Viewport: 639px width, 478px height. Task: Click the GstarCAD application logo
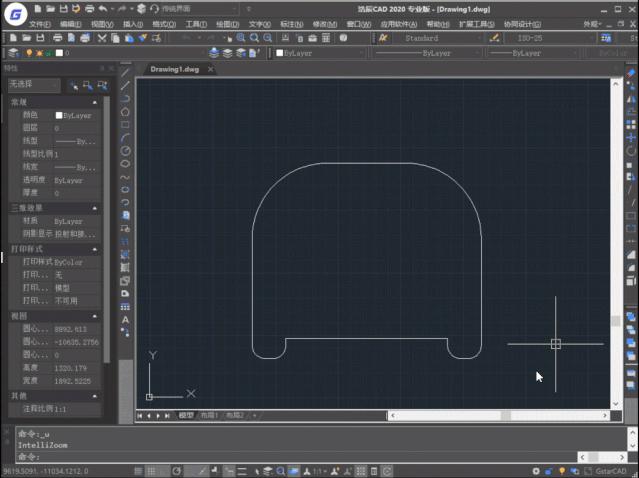14,13
